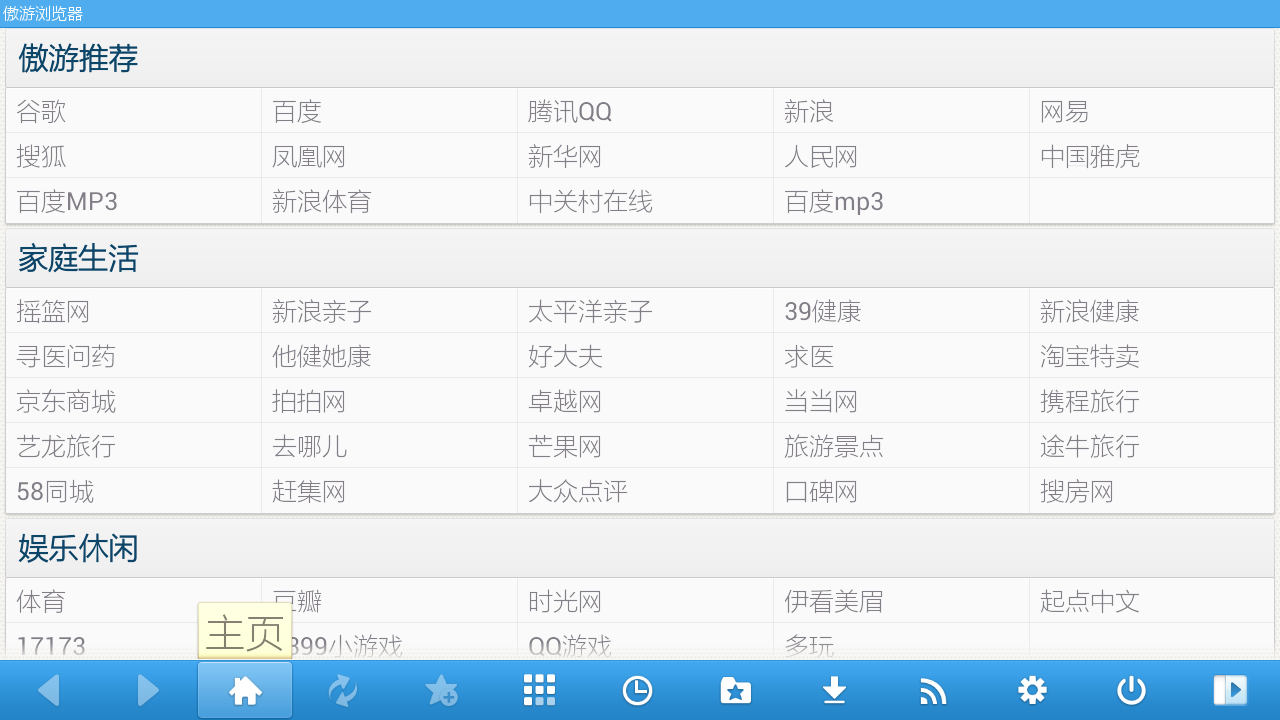Visit 凤凰网

click(x=309, y=156)
